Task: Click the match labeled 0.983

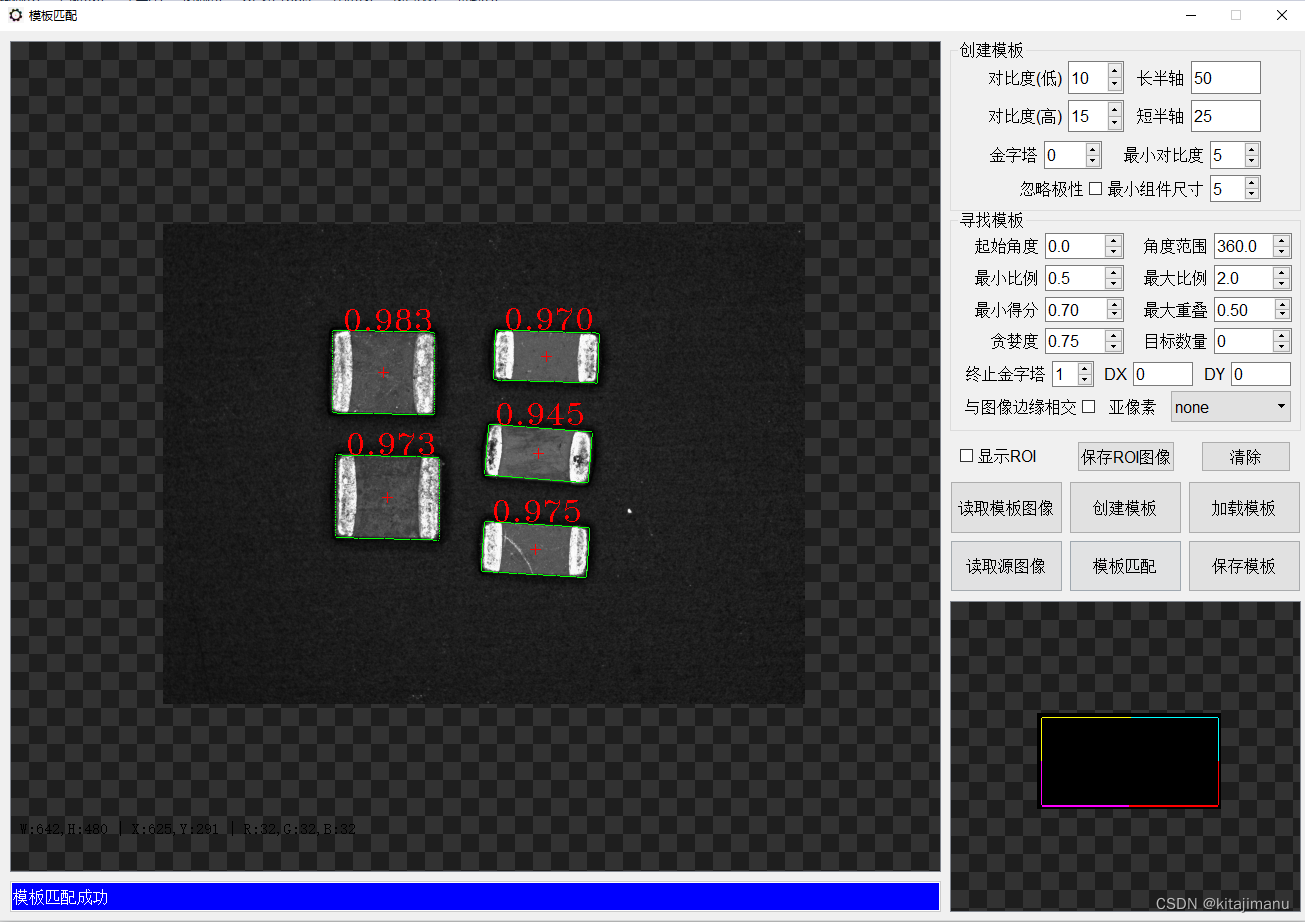Action: tap(384, 372)
